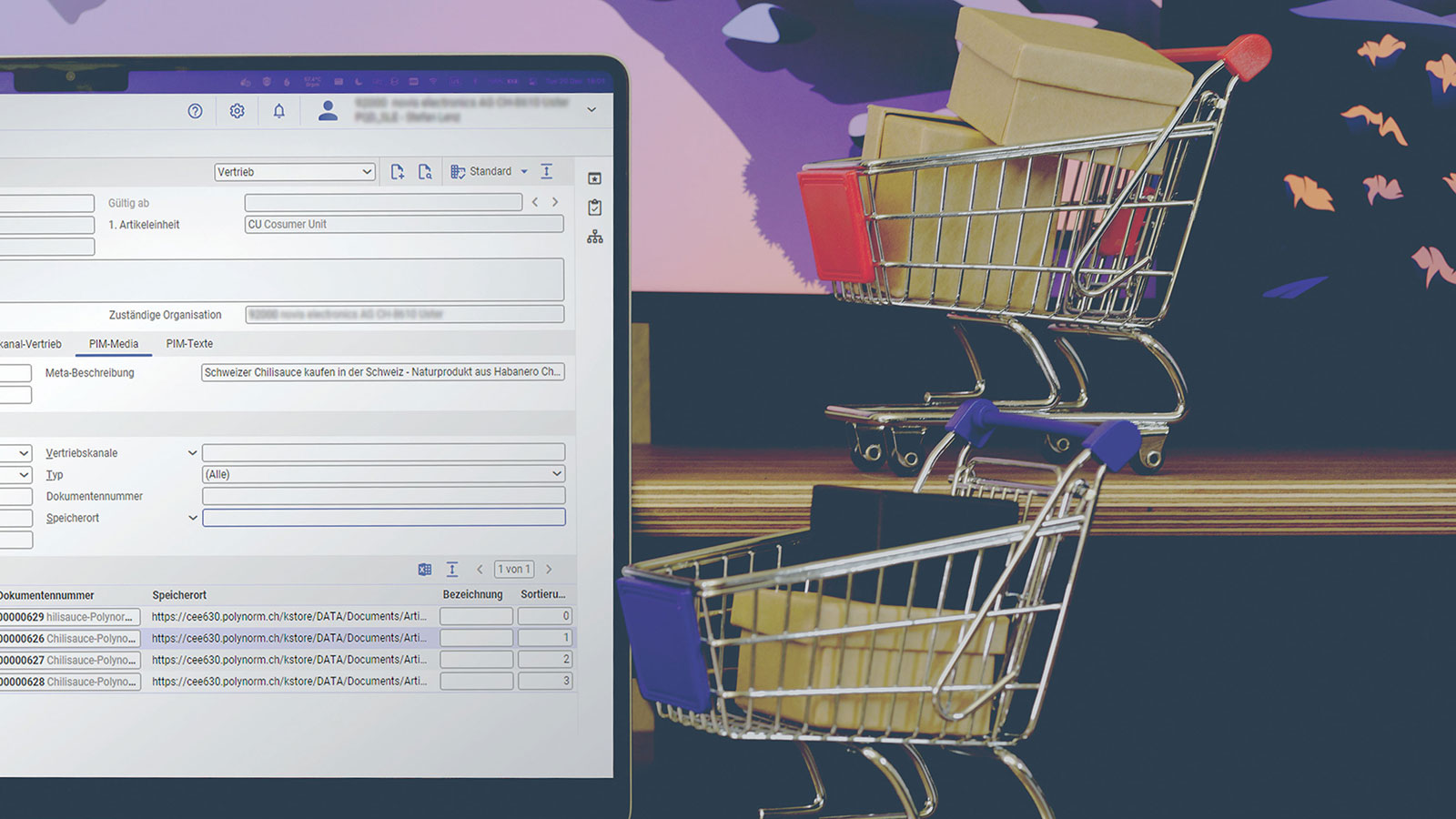1456x819 pixels.
Task: Export the table with the Excel icon
Action: (x=425, y=570)
